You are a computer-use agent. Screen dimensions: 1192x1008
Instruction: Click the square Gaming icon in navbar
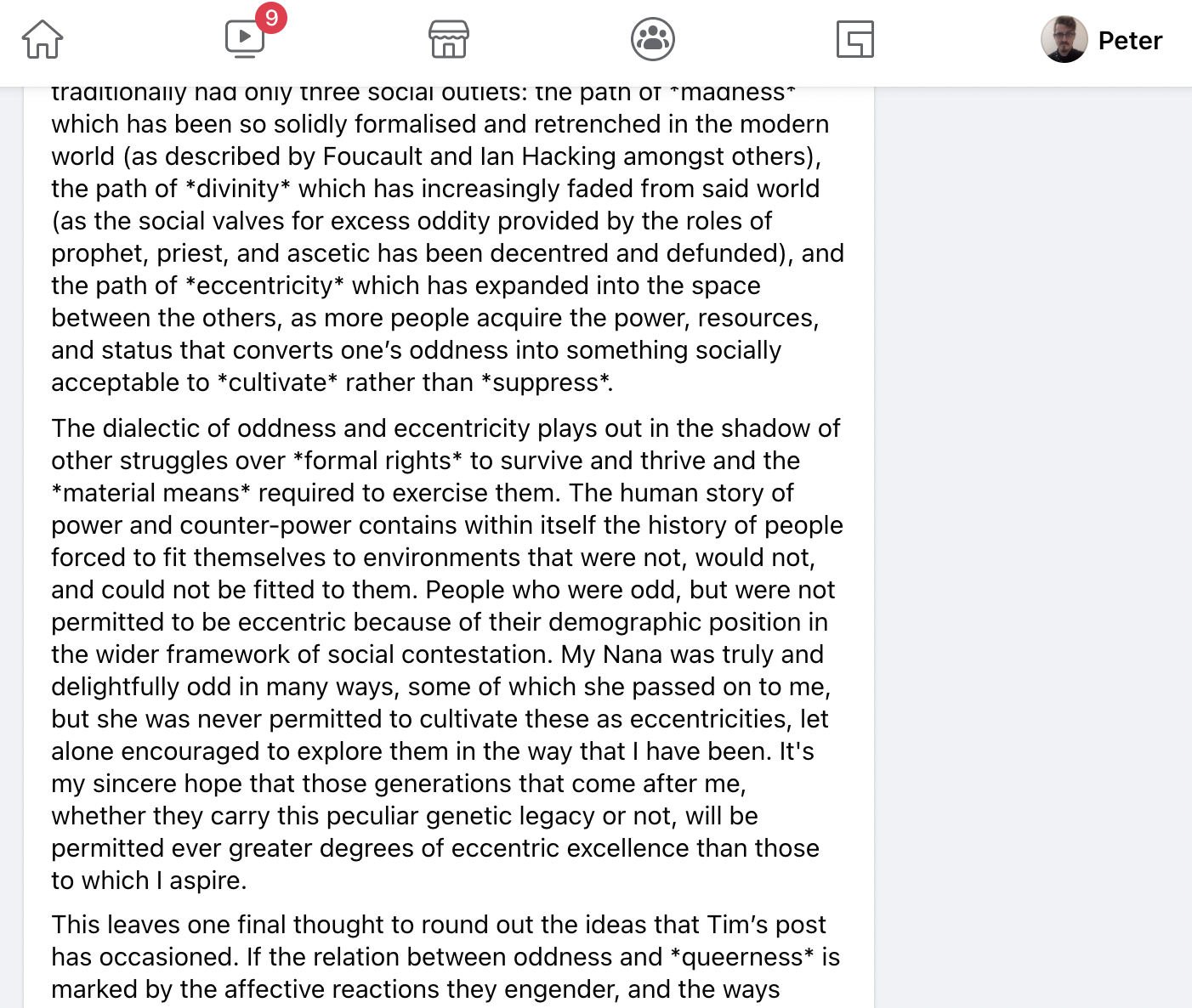[854, 40]
